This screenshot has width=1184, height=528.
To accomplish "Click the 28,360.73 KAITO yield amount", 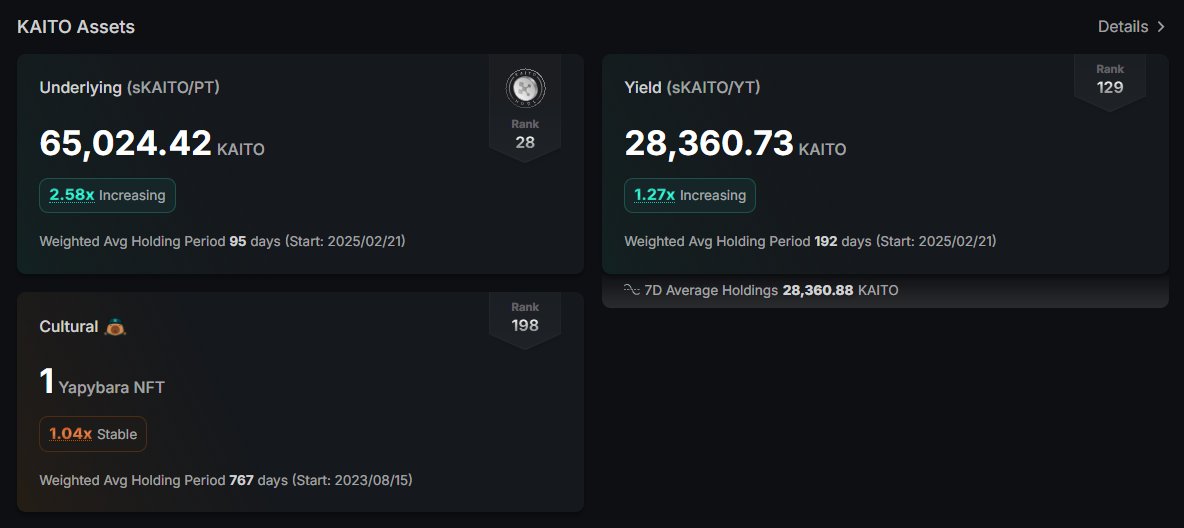I will point(735,144).
